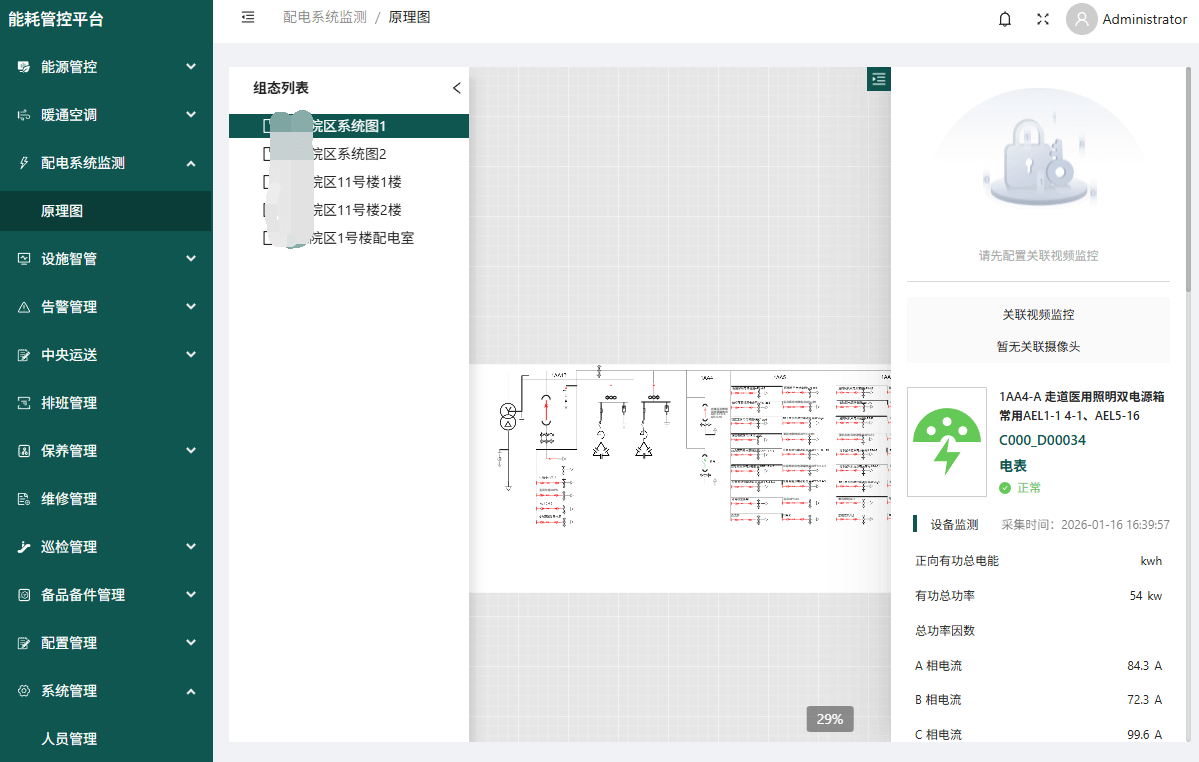Tick the 院区11号楼1楼 checkbox
This screenshot has height=762, width=1199.
[x=267, y=182]
